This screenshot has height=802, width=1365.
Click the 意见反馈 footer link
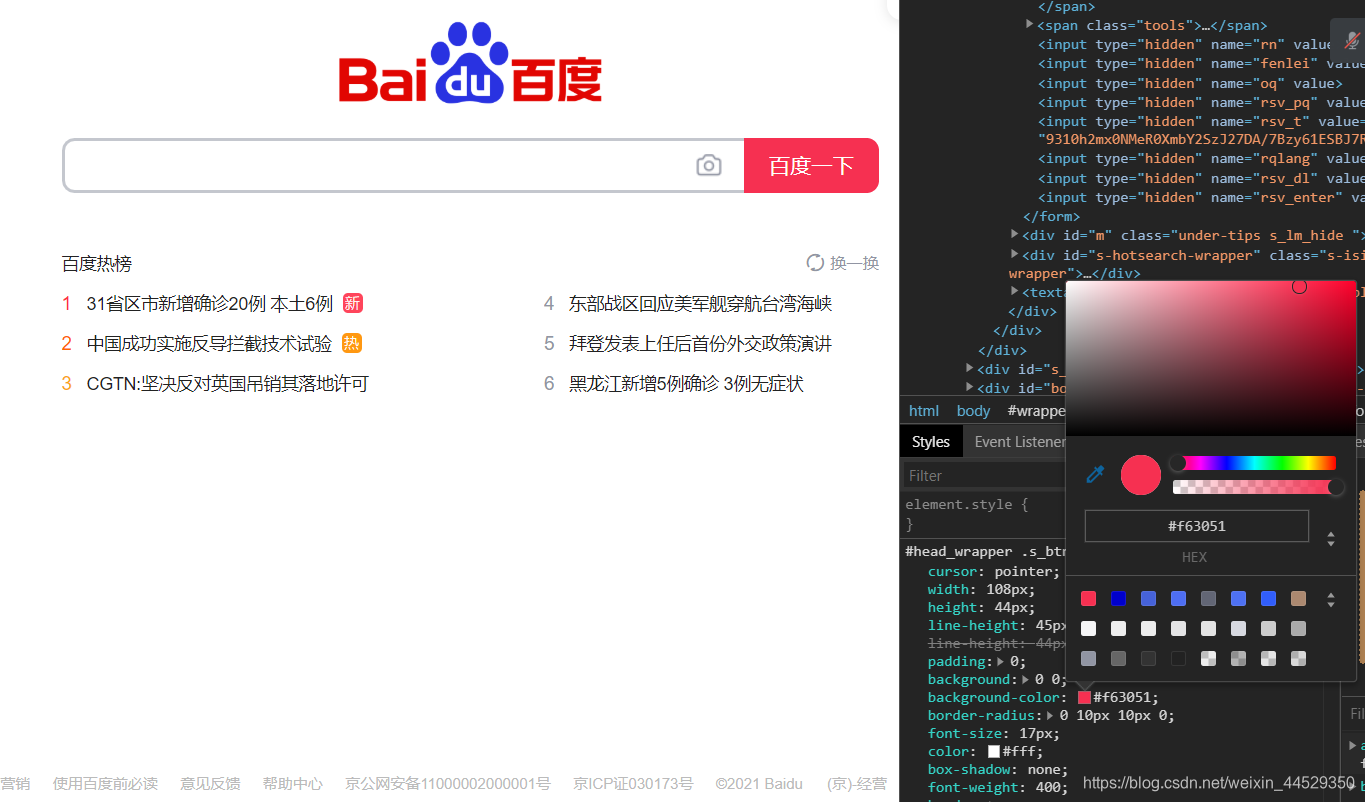(210, 783)
